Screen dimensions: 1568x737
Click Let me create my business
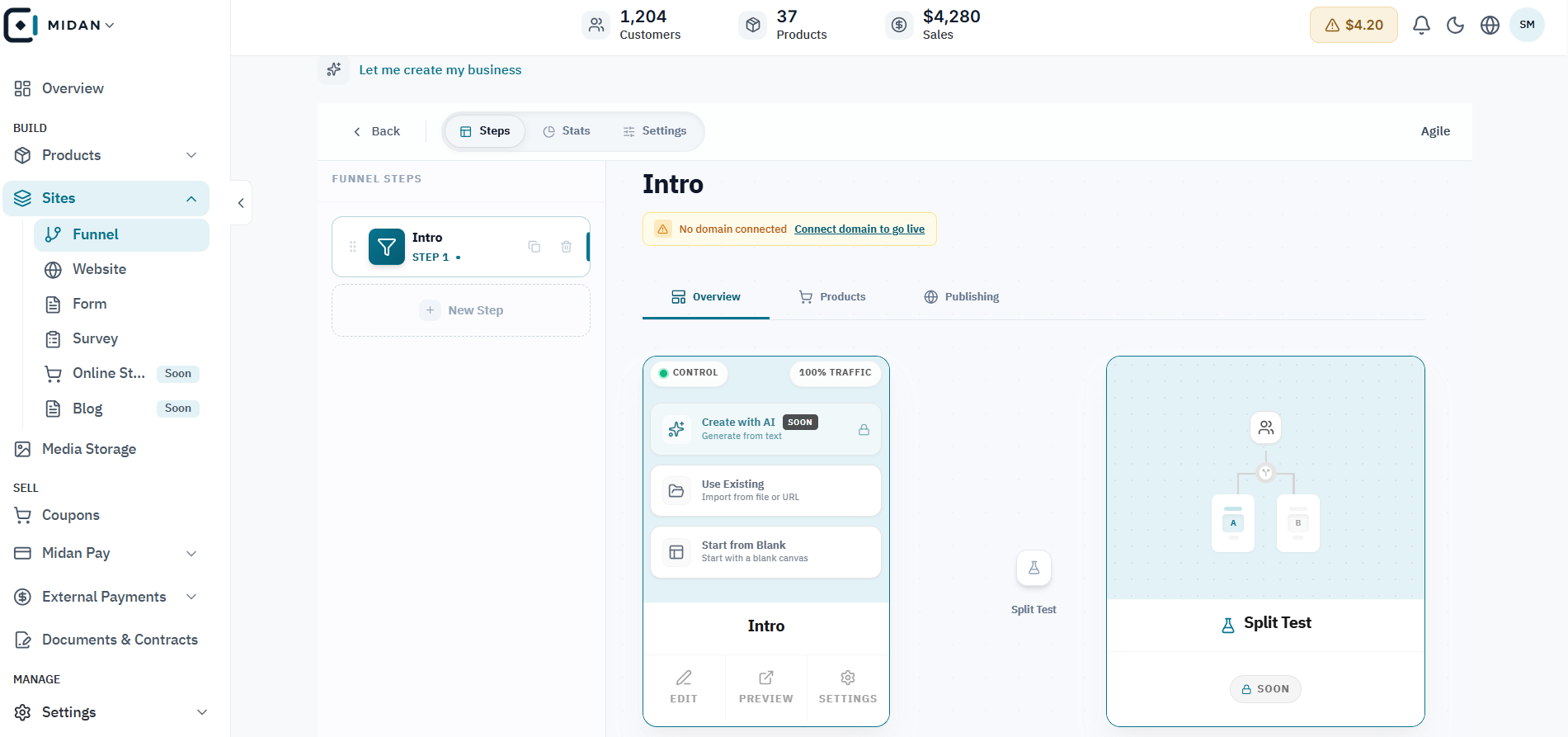click(440, 70)
